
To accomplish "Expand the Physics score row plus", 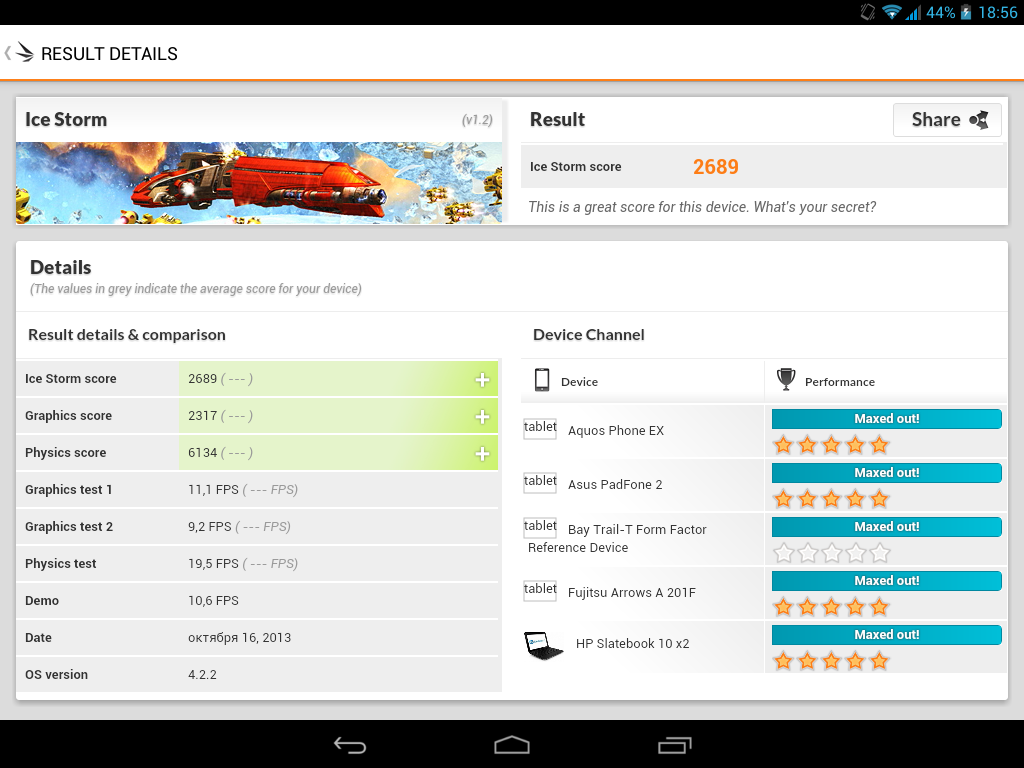I will click(482, 453).
